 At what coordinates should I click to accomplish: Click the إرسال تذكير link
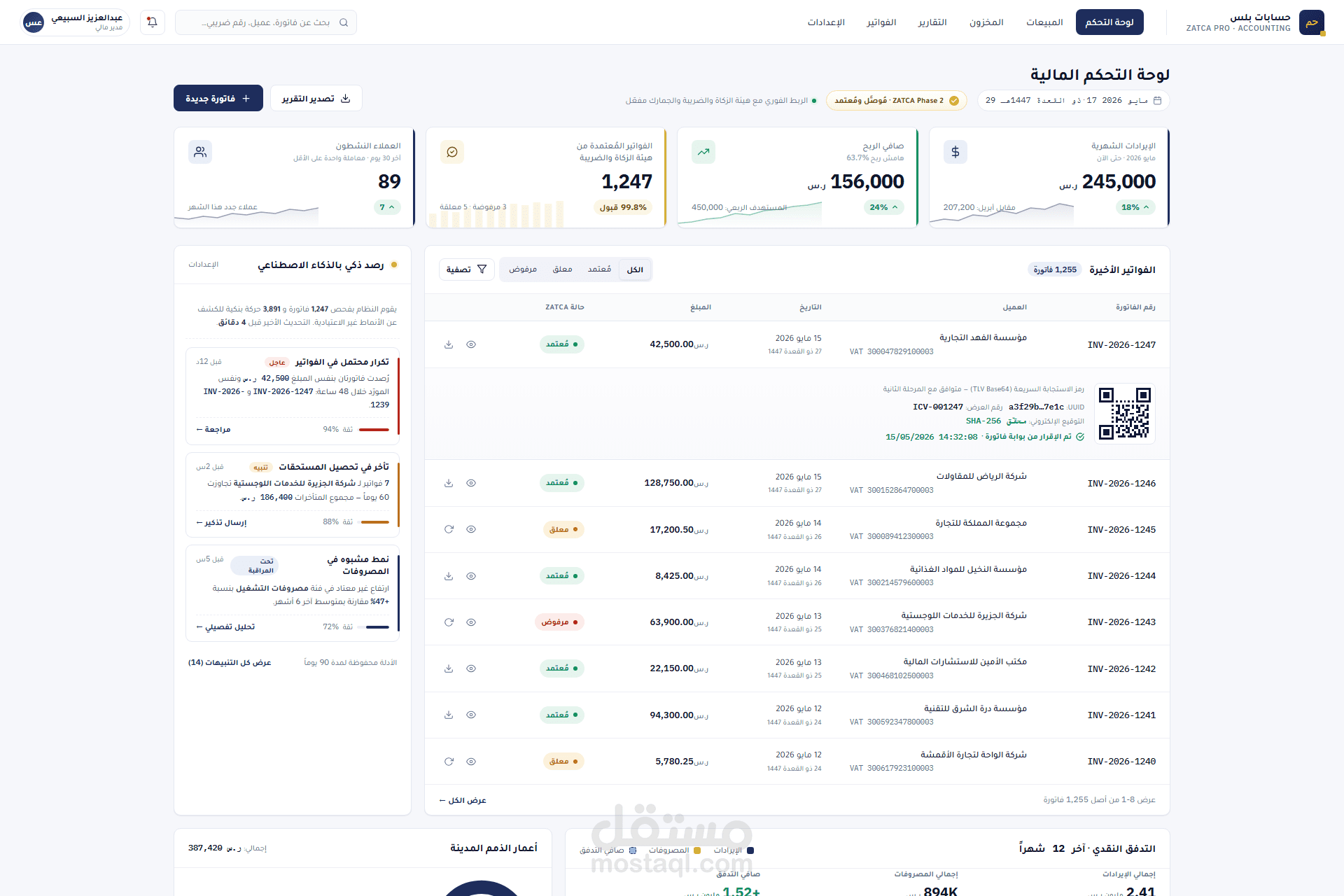pos(222,523)
